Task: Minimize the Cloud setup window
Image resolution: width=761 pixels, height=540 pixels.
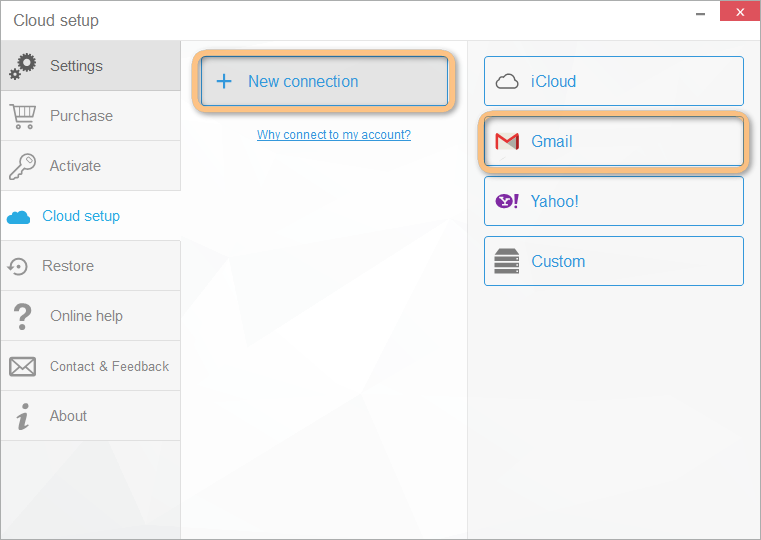Action: [700, 14]
